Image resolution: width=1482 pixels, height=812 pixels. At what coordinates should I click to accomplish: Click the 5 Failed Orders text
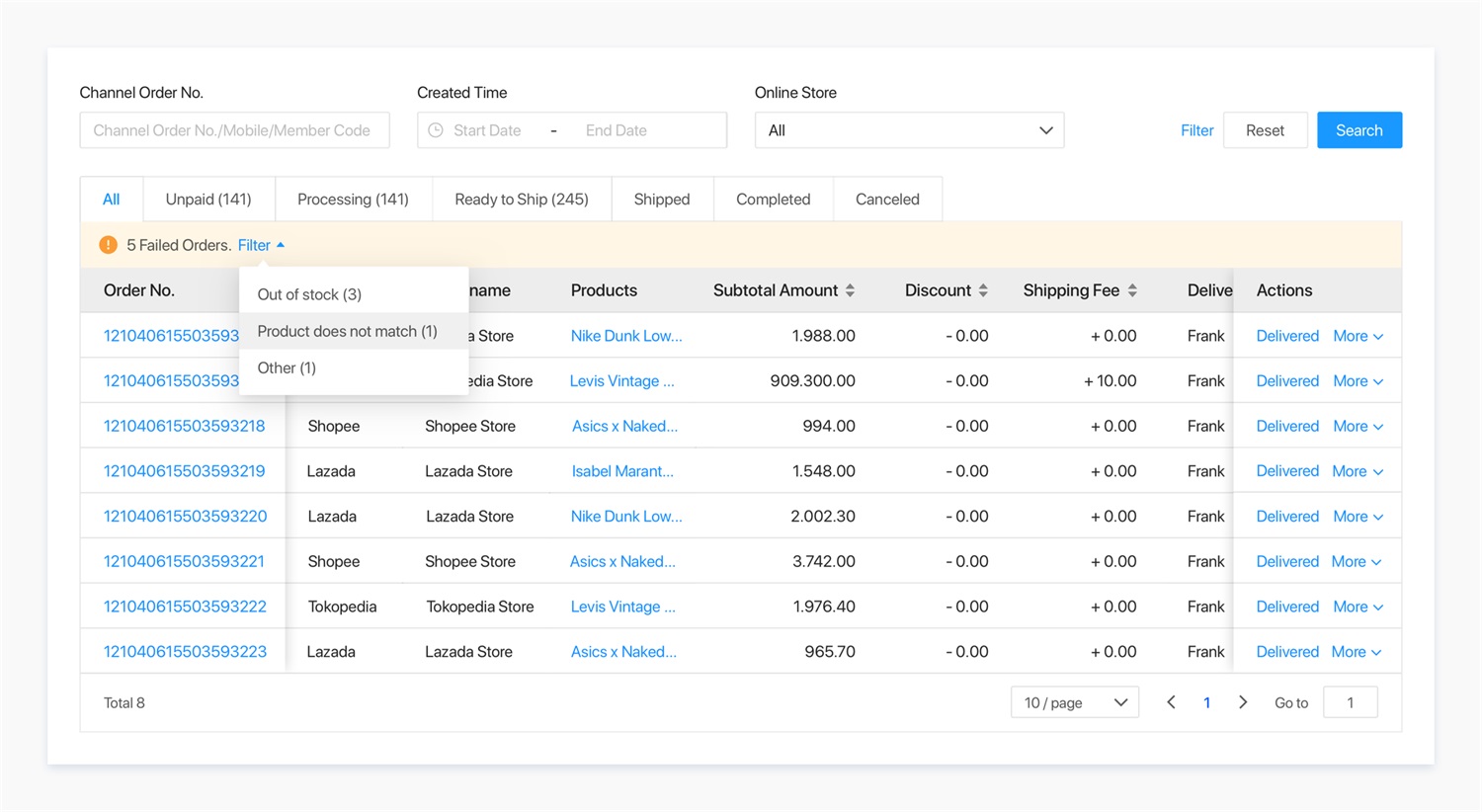pos(178,245)
